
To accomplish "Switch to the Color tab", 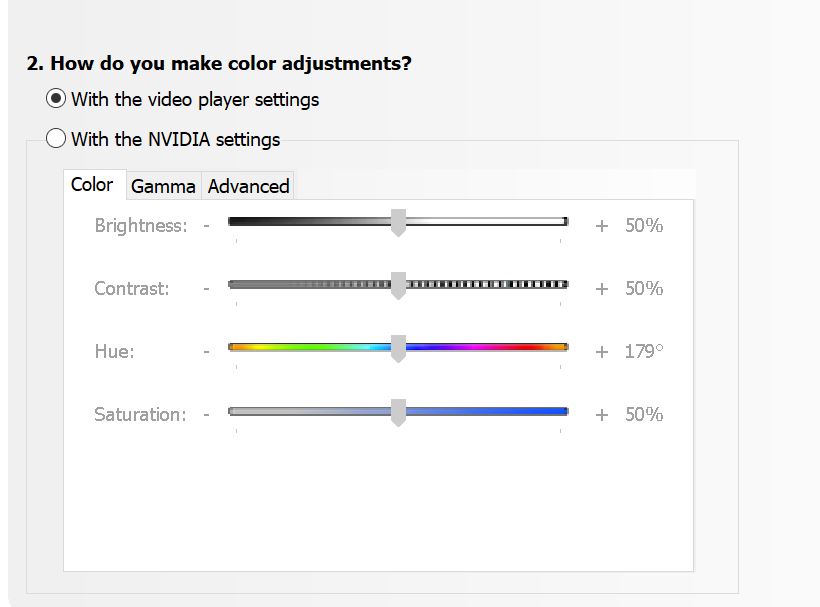I will pyautogui.click(x=92, y=185).
